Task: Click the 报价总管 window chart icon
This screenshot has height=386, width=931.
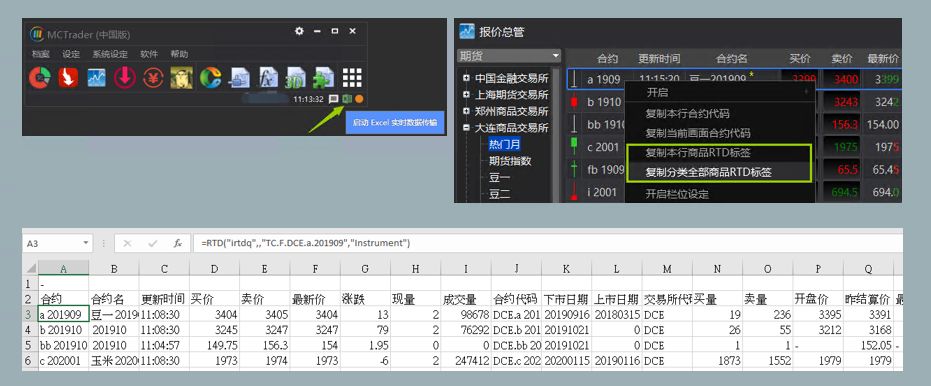Action: [x=467, y=31]
